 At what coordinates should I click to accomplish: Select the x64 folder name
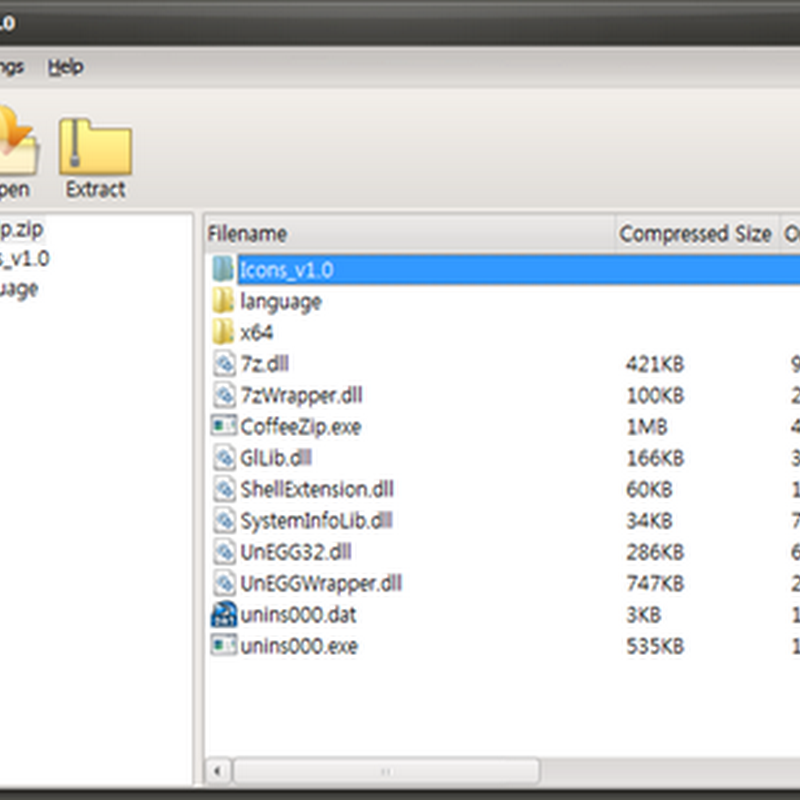(257, 333)
